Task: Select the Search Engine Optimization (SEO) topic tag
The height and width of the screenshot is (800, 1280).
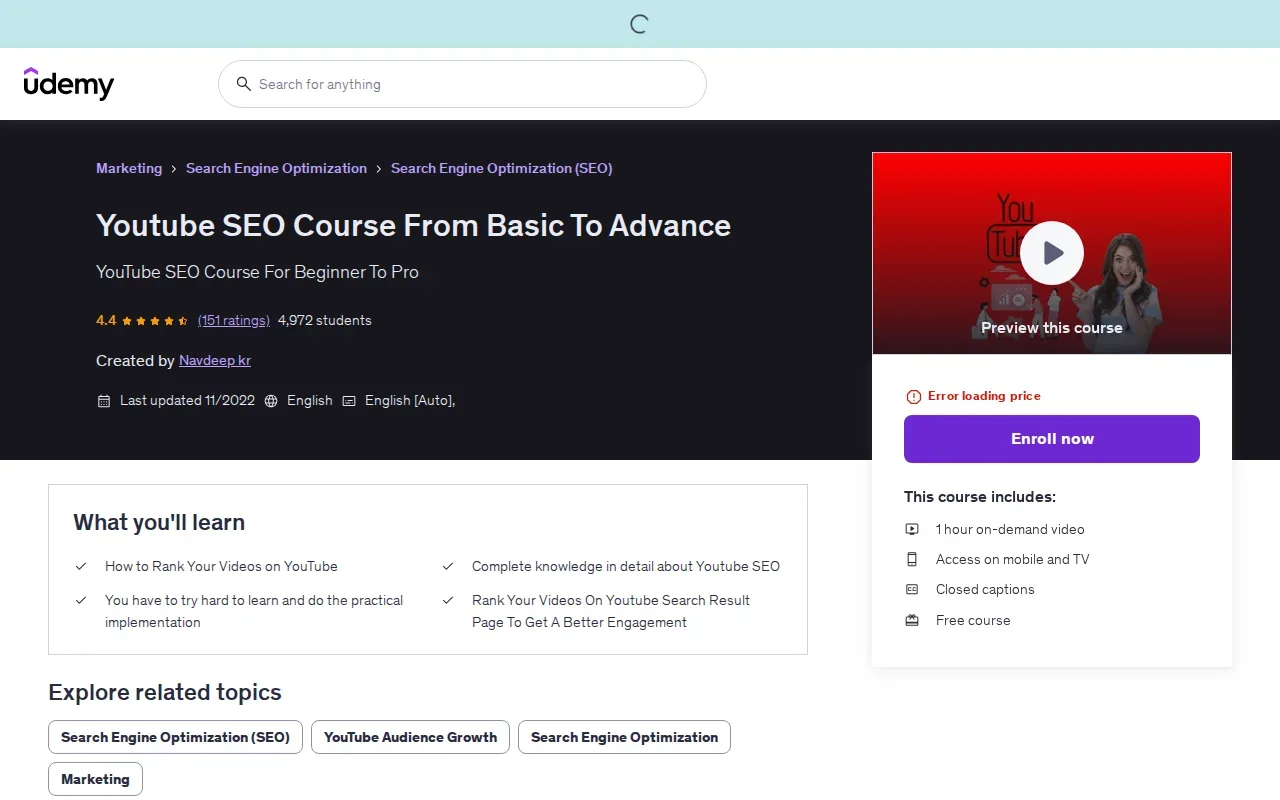Action: (175, 737)
